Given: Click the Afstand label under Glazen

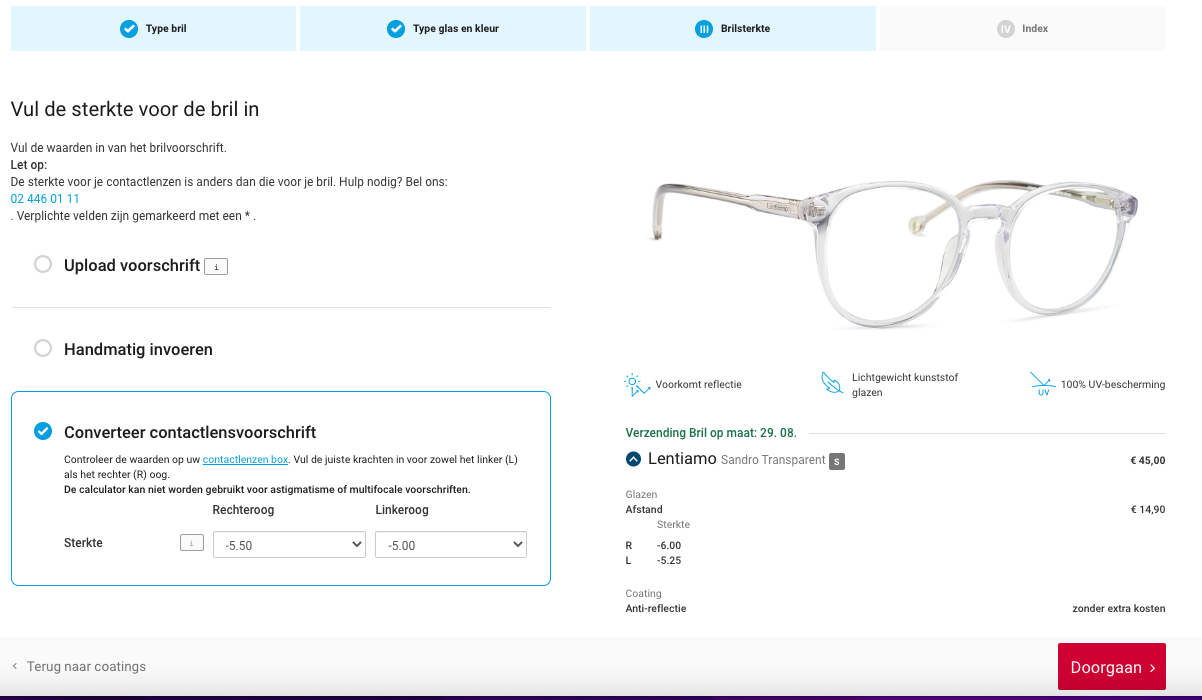Looking at the screenshot, I should (644, 510).
